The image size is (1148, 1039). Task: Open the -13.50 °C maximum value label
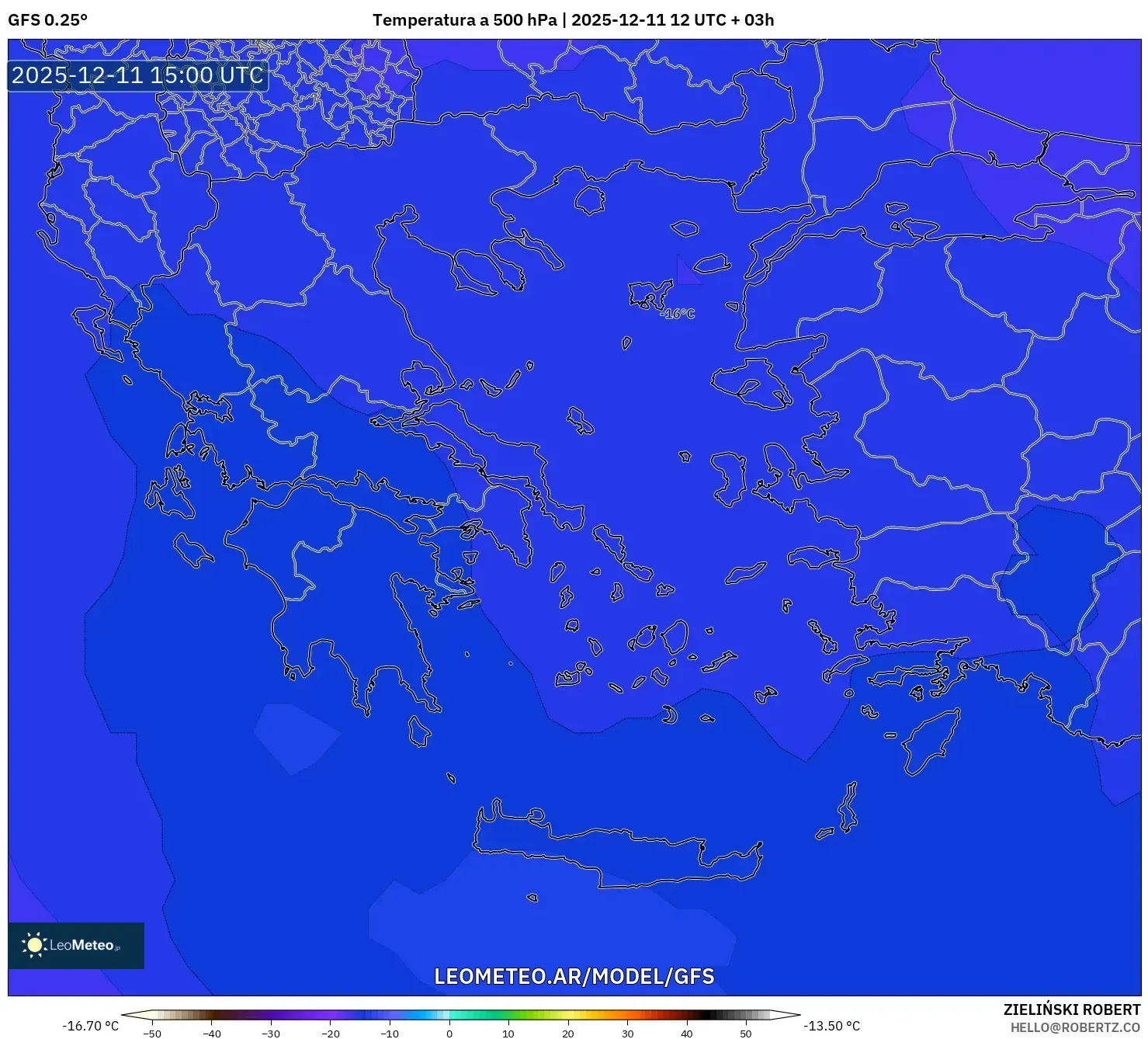[x=832, y=1026]
